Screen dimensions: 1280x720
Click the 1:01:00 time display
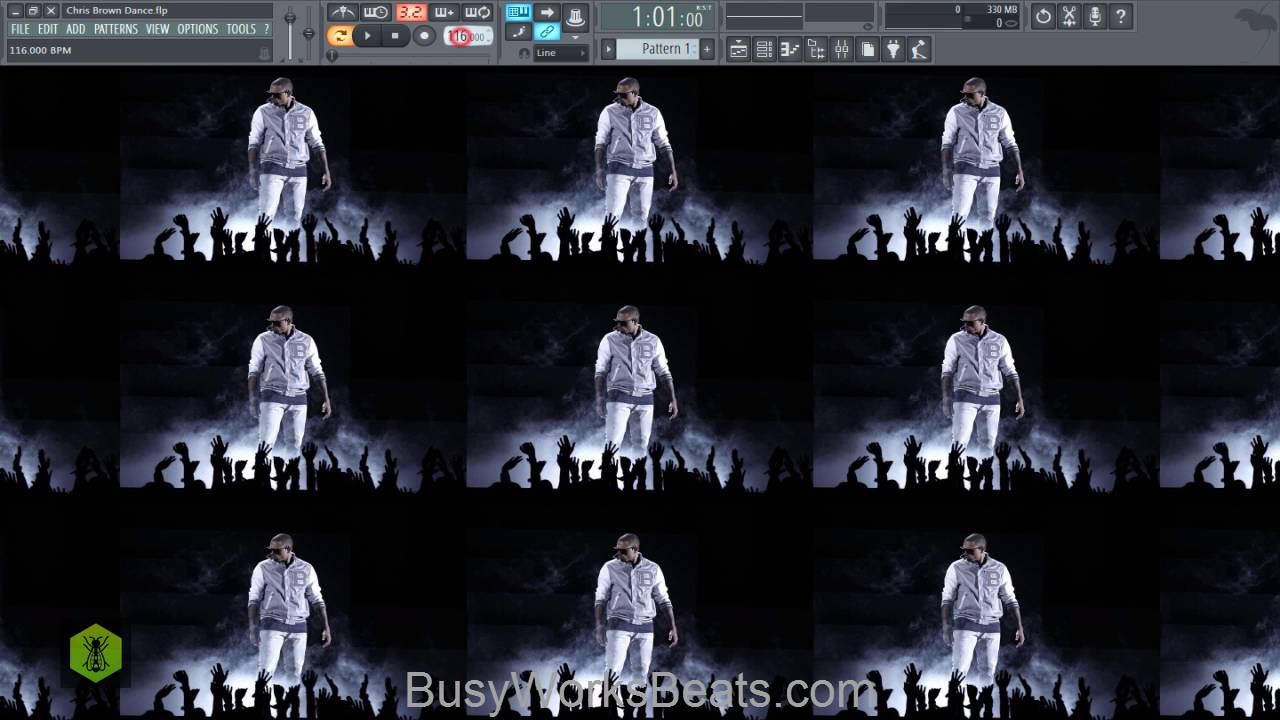(656, 17)
